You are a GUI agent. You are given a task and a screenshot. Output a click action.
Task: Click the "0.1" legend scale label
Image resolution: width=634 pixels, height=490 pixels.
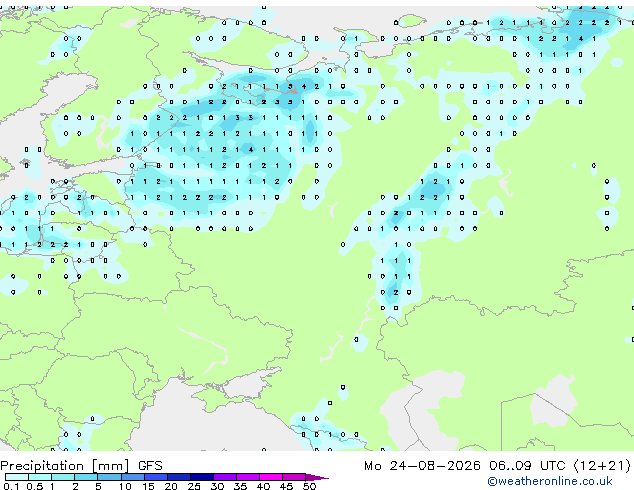point(11,486)
